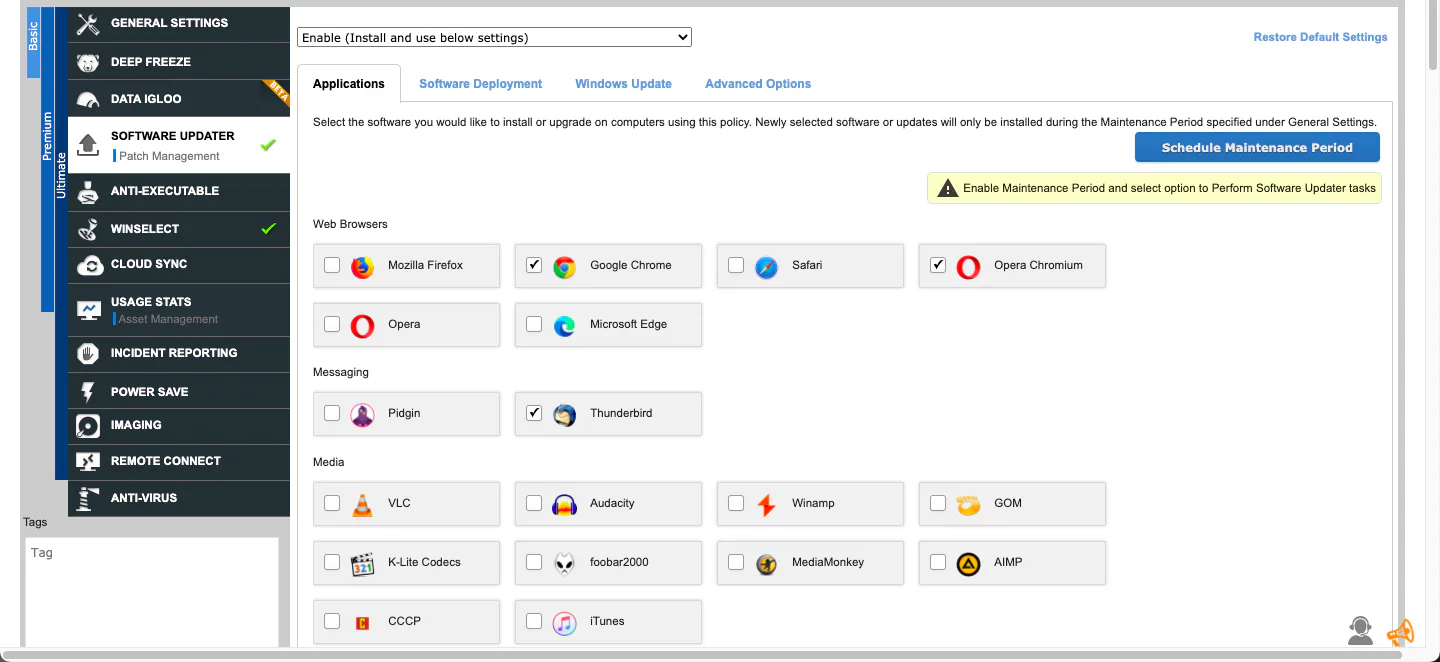Select the Remote Connect icon

89,462
